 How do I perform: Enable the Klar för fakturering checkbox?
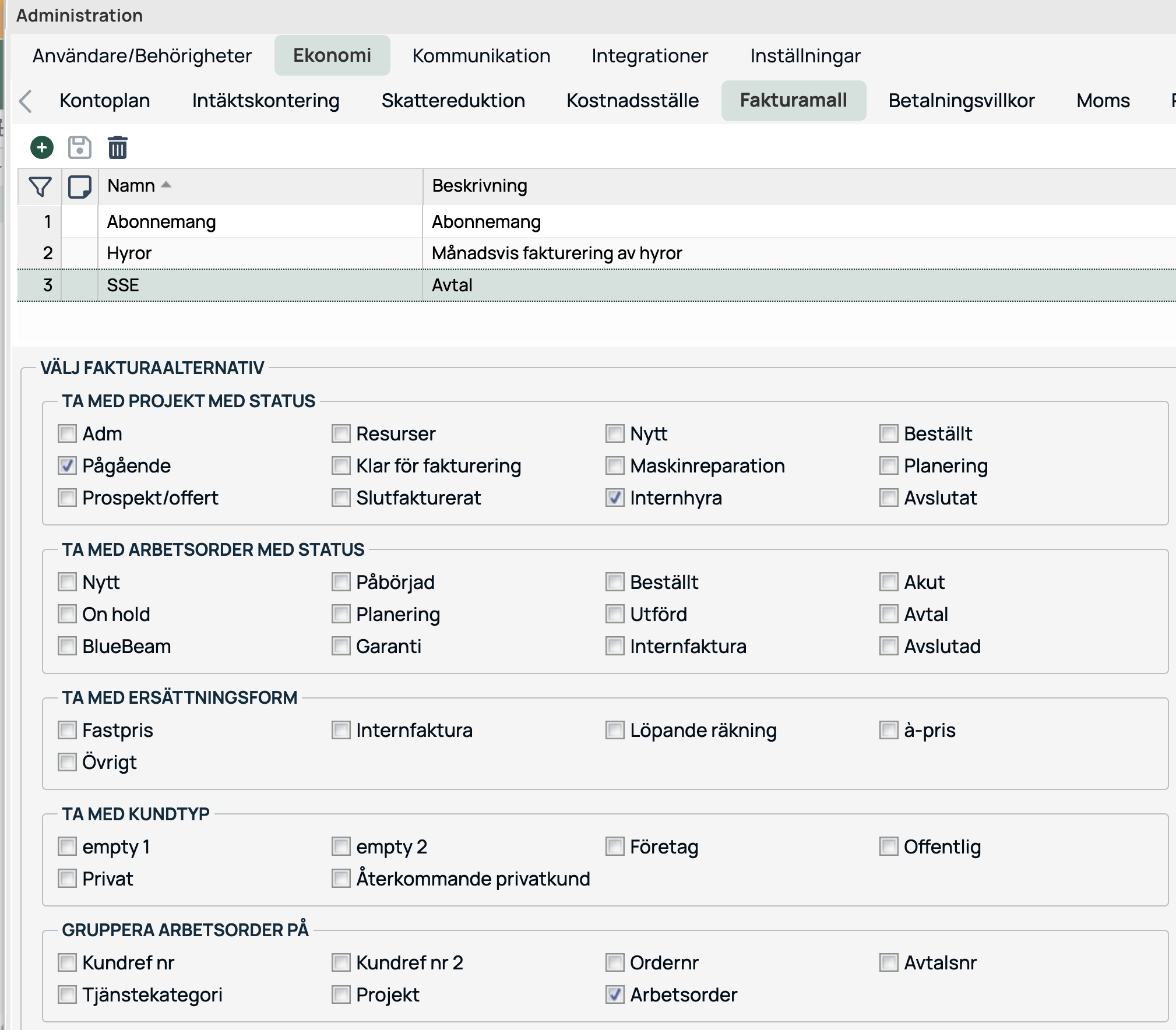(341, 465)
